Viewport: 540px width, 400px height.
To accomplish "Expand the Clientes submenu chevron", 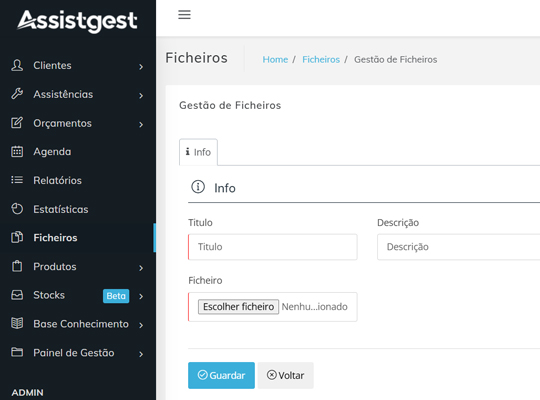I will click(141, 67).
